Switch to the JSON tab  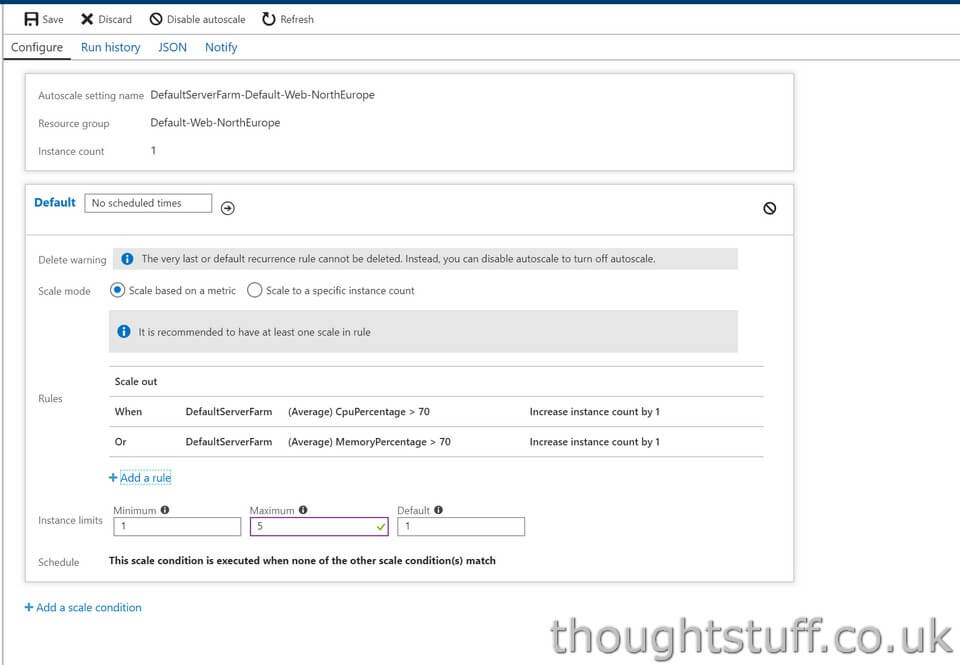pos(172,47)
